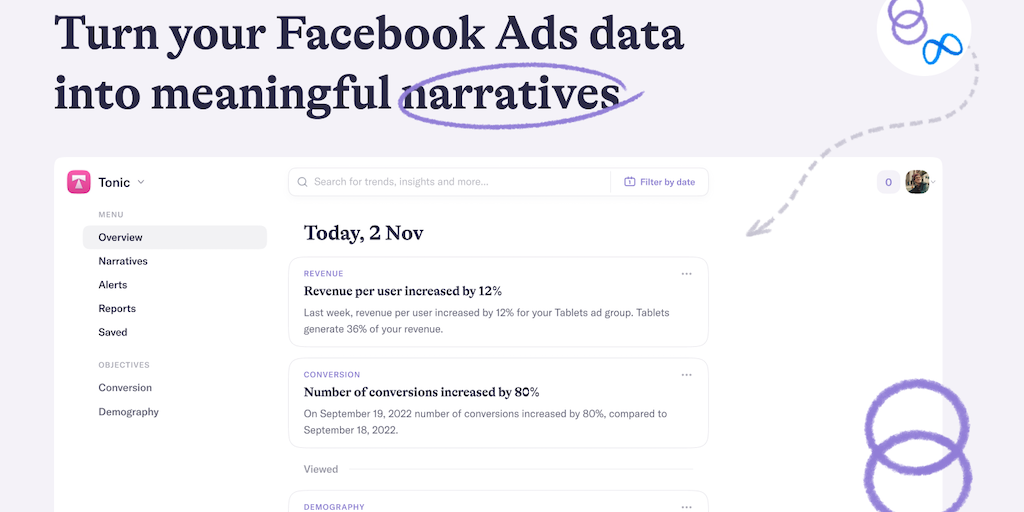Go to Narratives in the sidebar
Screen dimensions: 1024x512
[x=123, y=261]
